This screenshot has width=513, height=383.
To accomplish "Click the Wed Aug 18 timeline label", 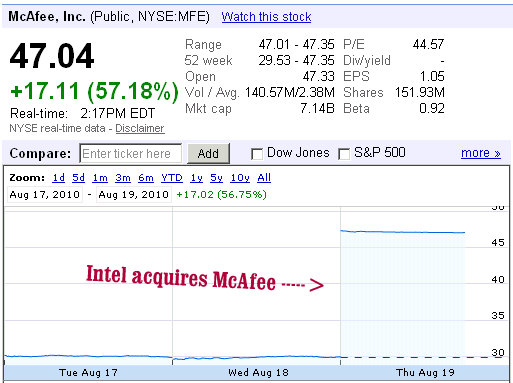I will [258, 372].
